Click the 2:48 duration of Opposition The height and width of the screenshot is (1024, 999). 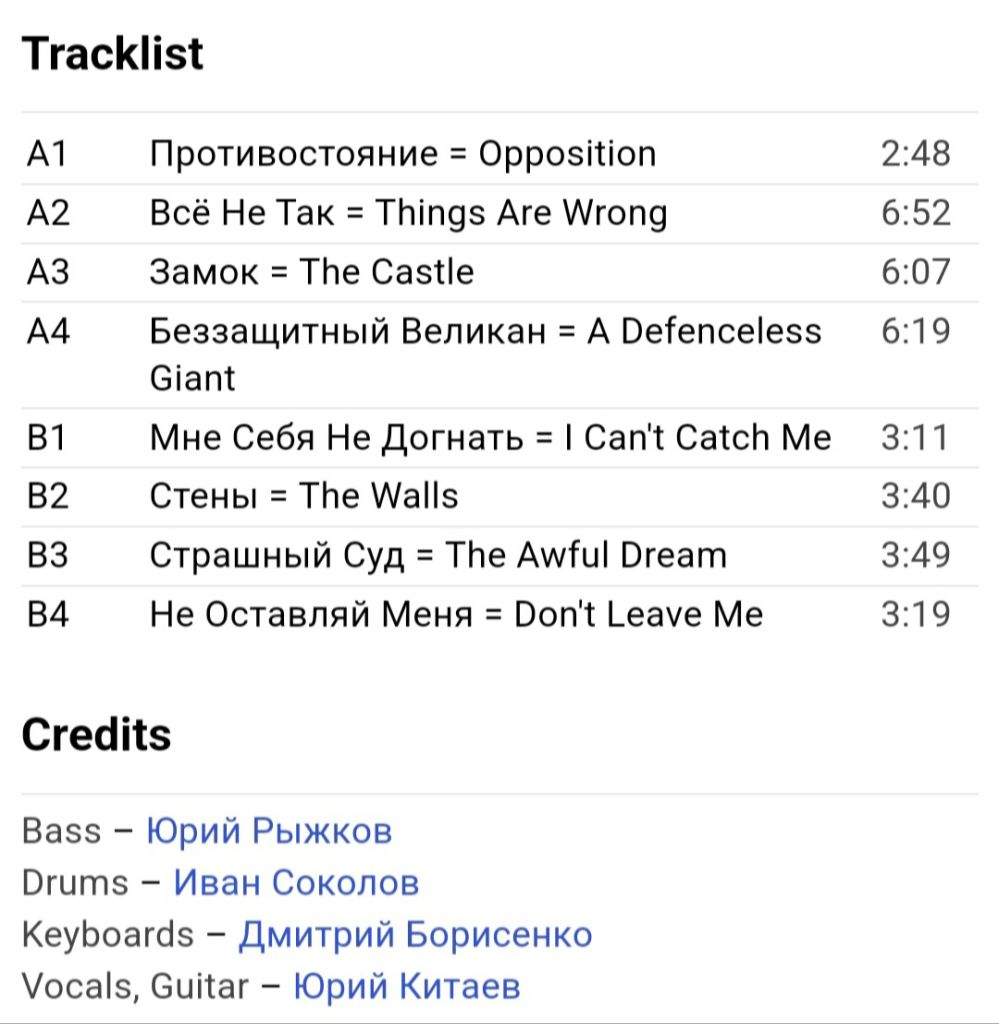point(915,154)
